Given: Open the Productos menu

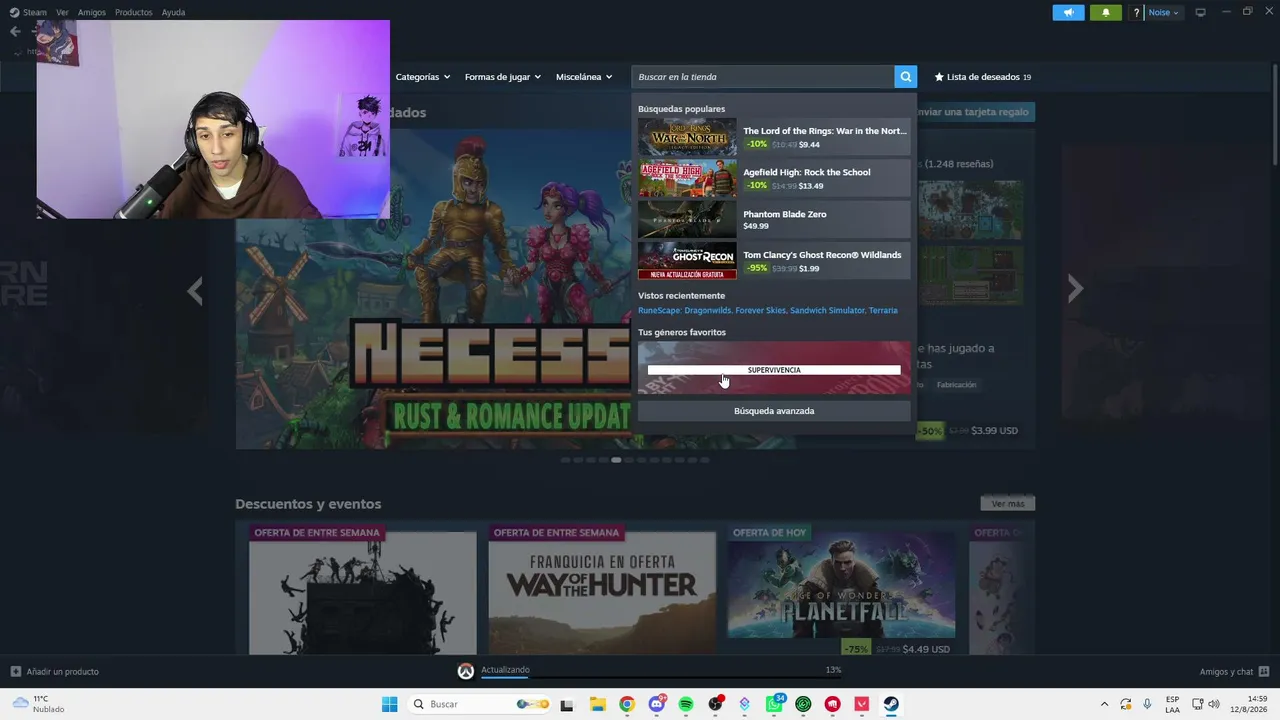Looking at the screenshot, I should [x=133, y=12].
